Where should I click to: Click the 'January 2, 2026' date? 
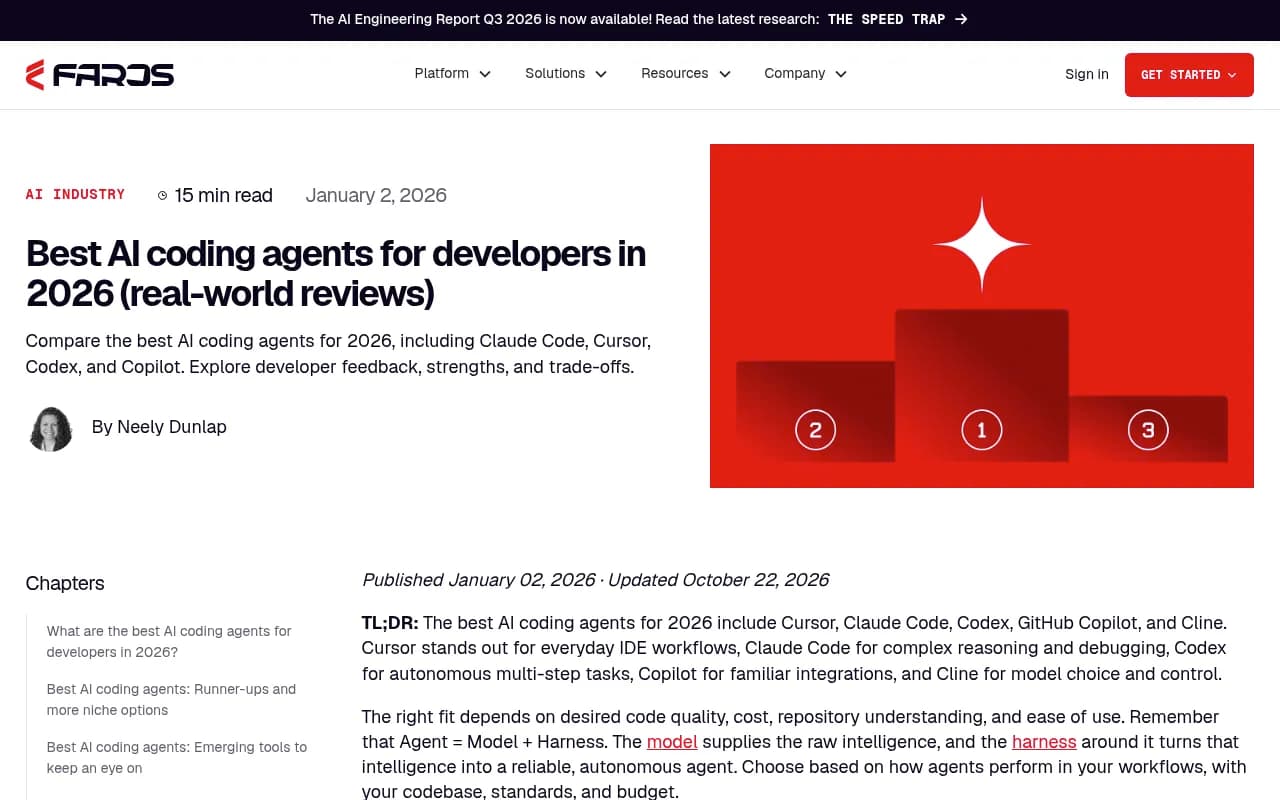[x=376, y=196]
